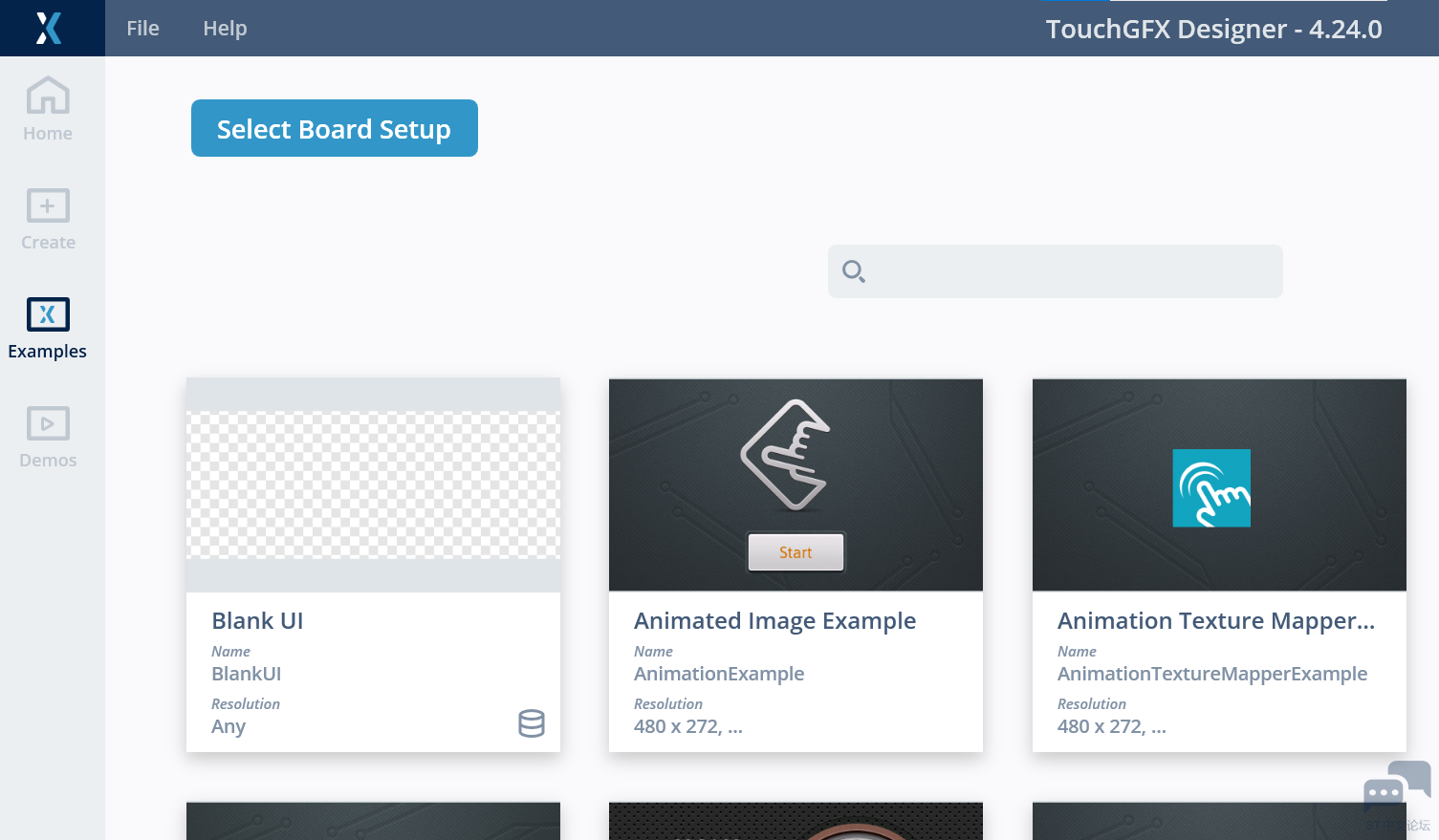Viewport: 1439px width, 840px height.
Task: Click the TouchGFX X logo
Action: coord(49,28)
